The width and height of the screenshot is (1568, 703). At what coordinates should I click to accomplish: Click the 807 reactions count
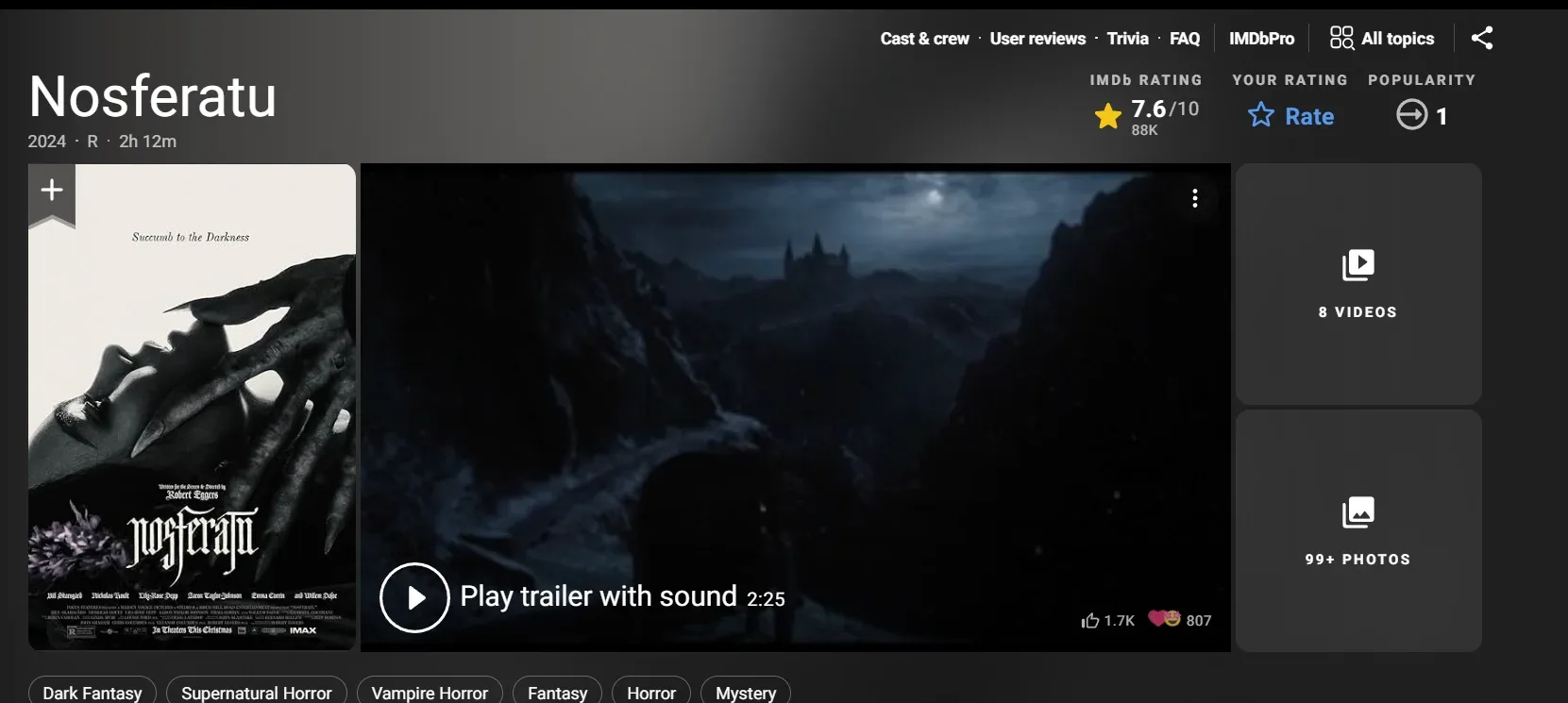click(x=1199, y=621)
